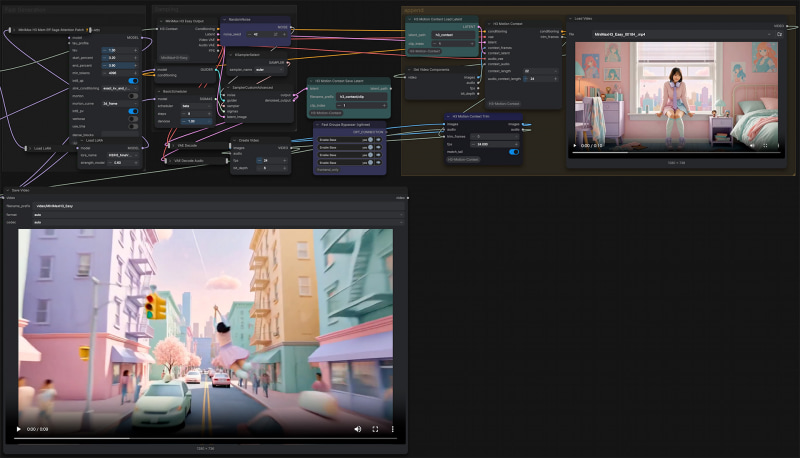Click the randomize icon in noise_seed field
The image size is (800, 458).
pos(276,34)
